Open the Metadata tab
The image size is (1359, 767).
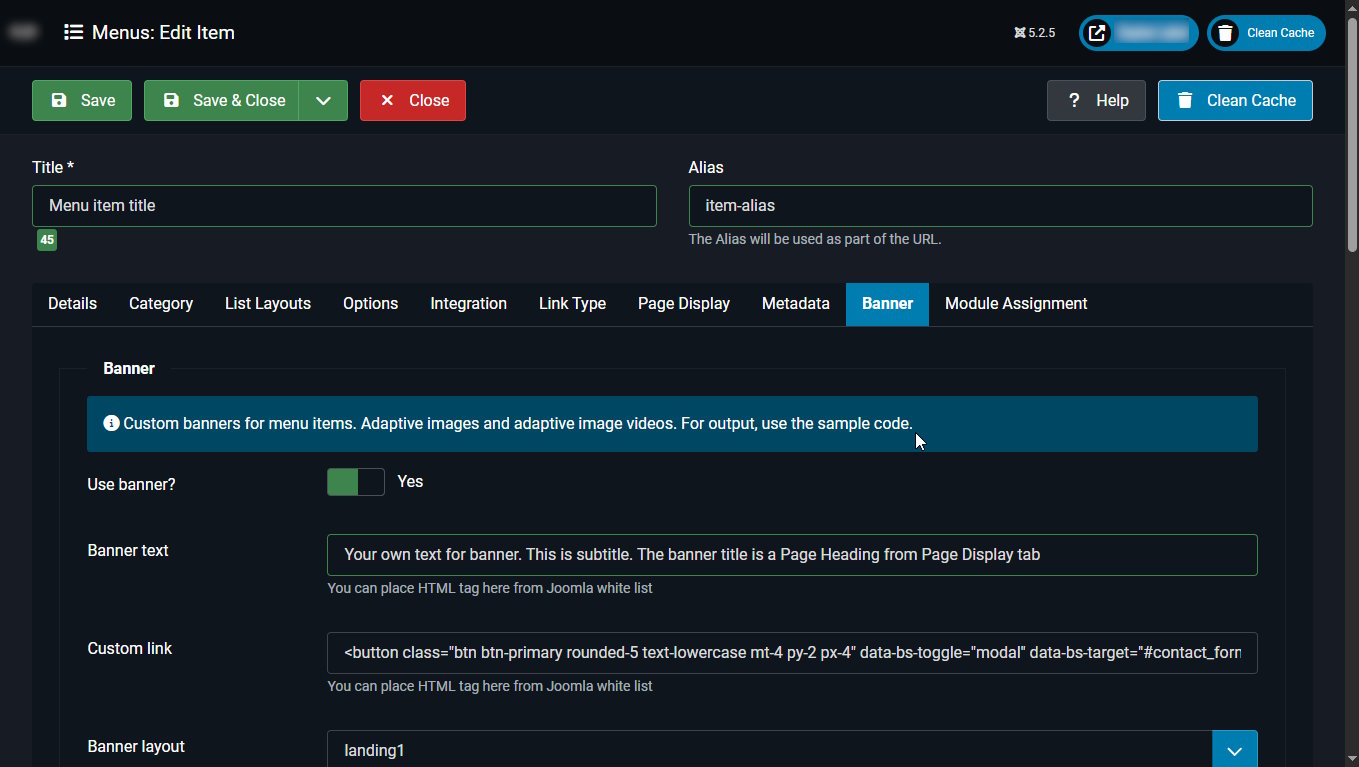(x=796, y=304)
